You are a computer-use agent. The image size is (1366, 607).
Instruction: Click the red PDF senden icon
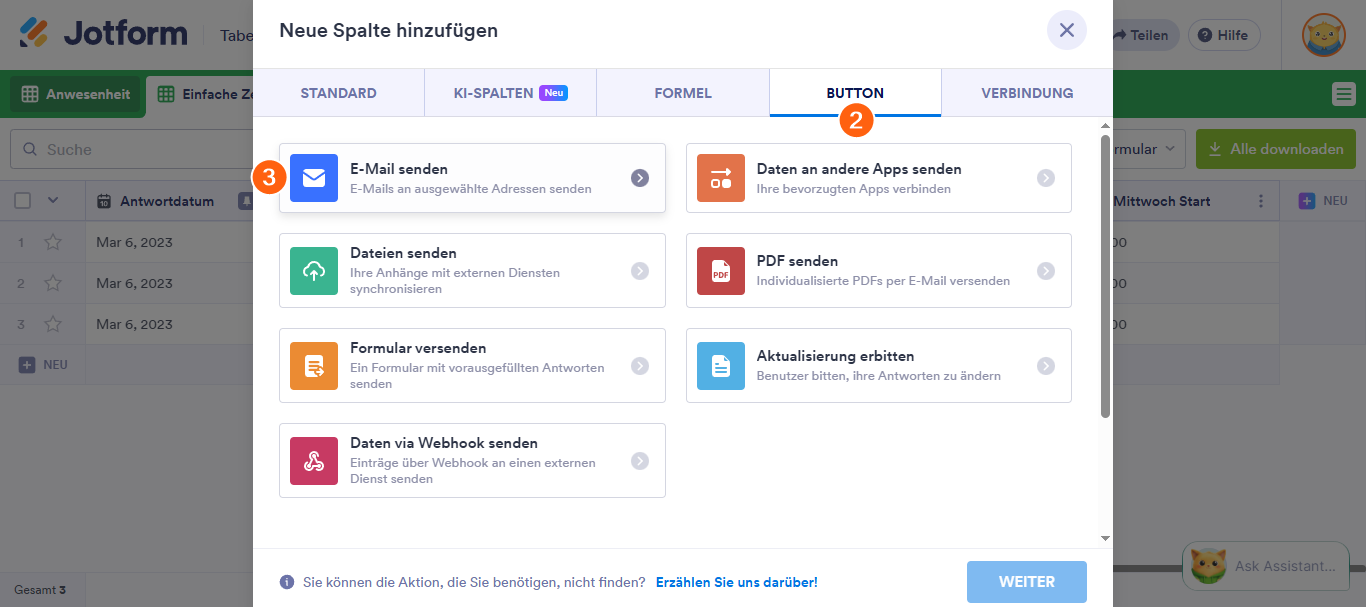pos(721,271)
